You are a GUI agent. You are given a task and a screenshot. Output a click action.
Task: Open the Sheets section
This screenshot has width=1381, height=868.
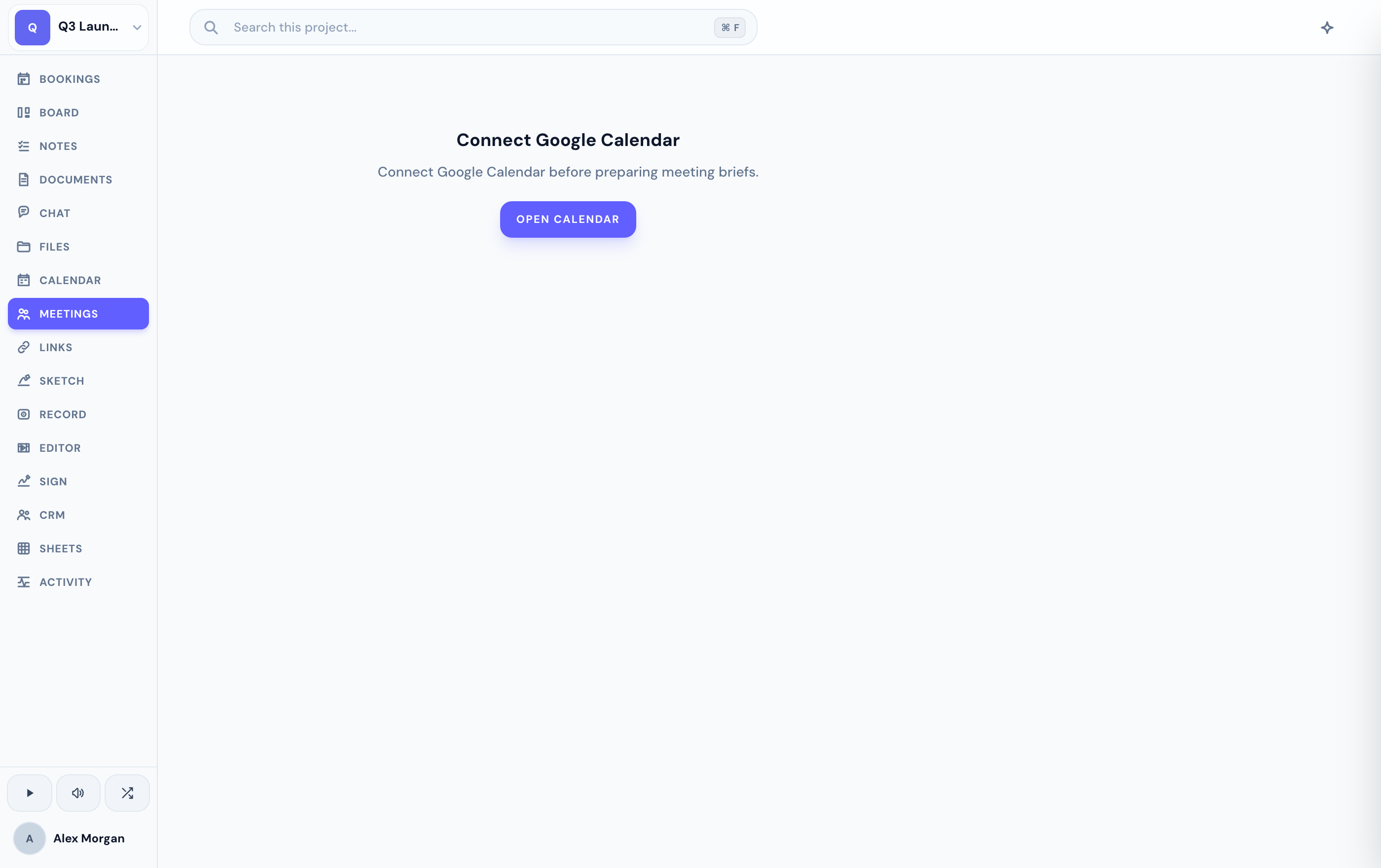pyautogui.click(x=78, y=548)
